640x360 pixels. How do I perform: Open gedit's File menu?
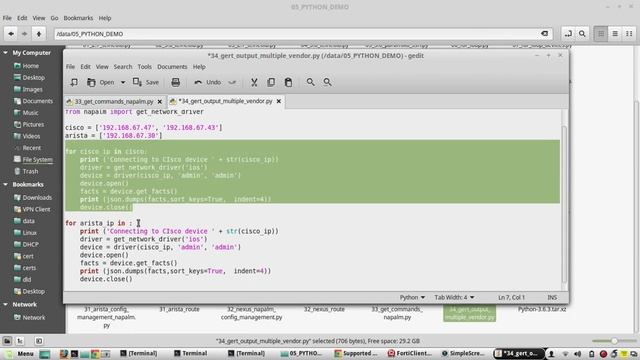click(x=70, y=67)
